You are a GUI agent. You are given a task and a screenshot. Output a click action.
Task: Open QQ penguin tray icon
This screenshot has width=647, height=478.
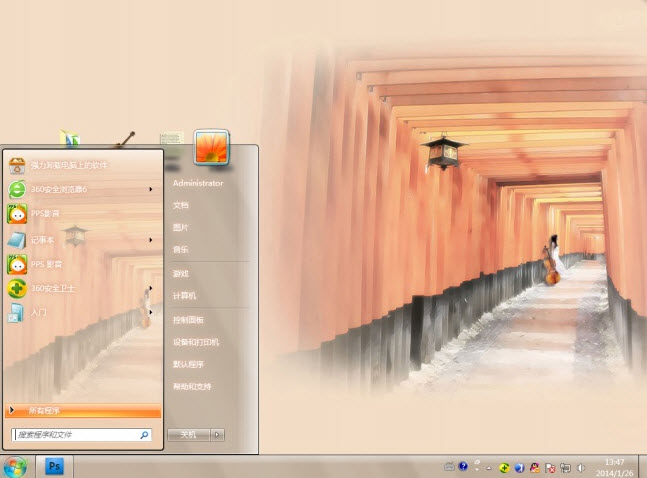(x=535, y=468)
